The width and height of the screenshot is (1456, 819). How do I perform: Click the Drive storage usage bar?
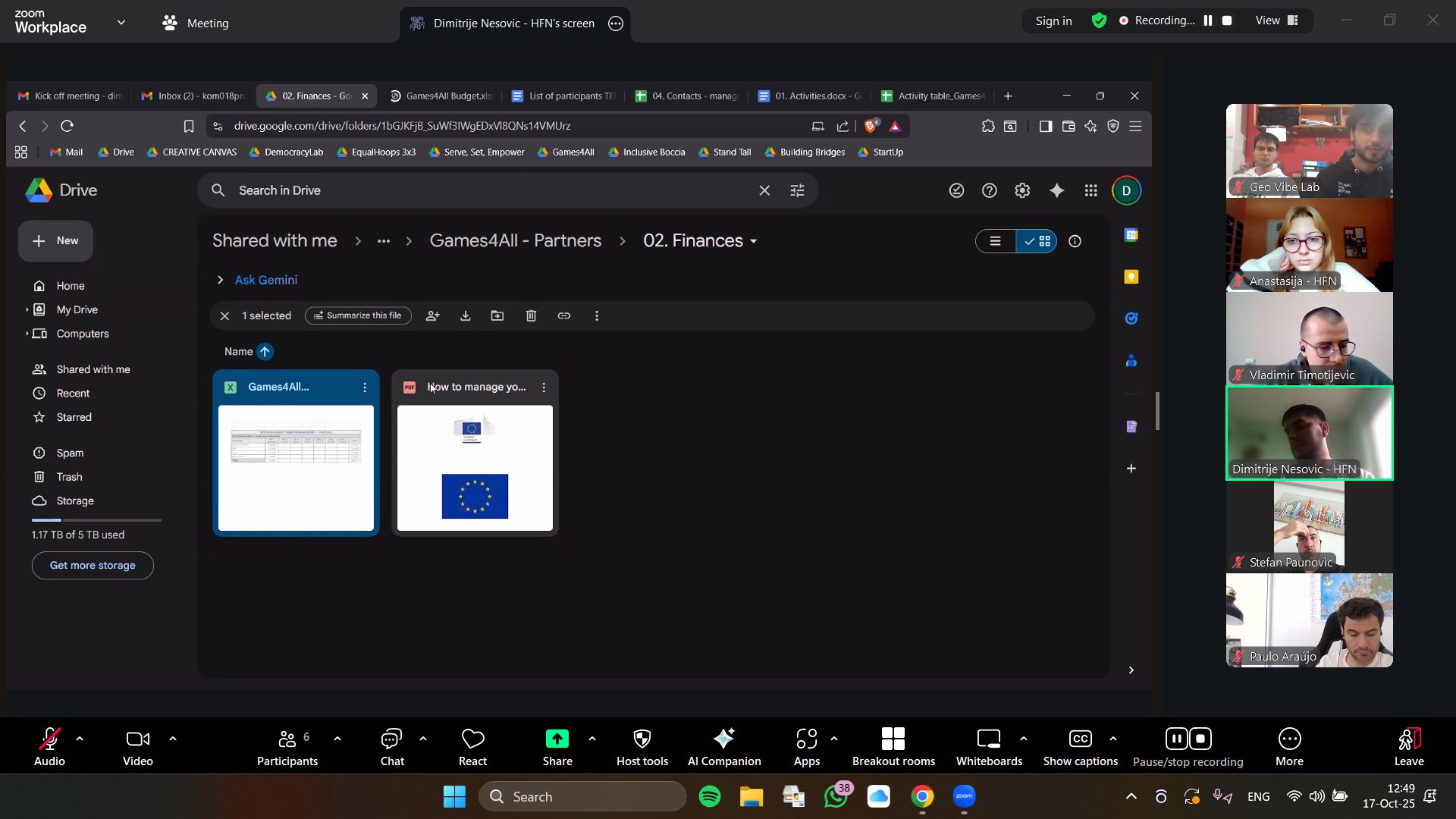point(96,520)
